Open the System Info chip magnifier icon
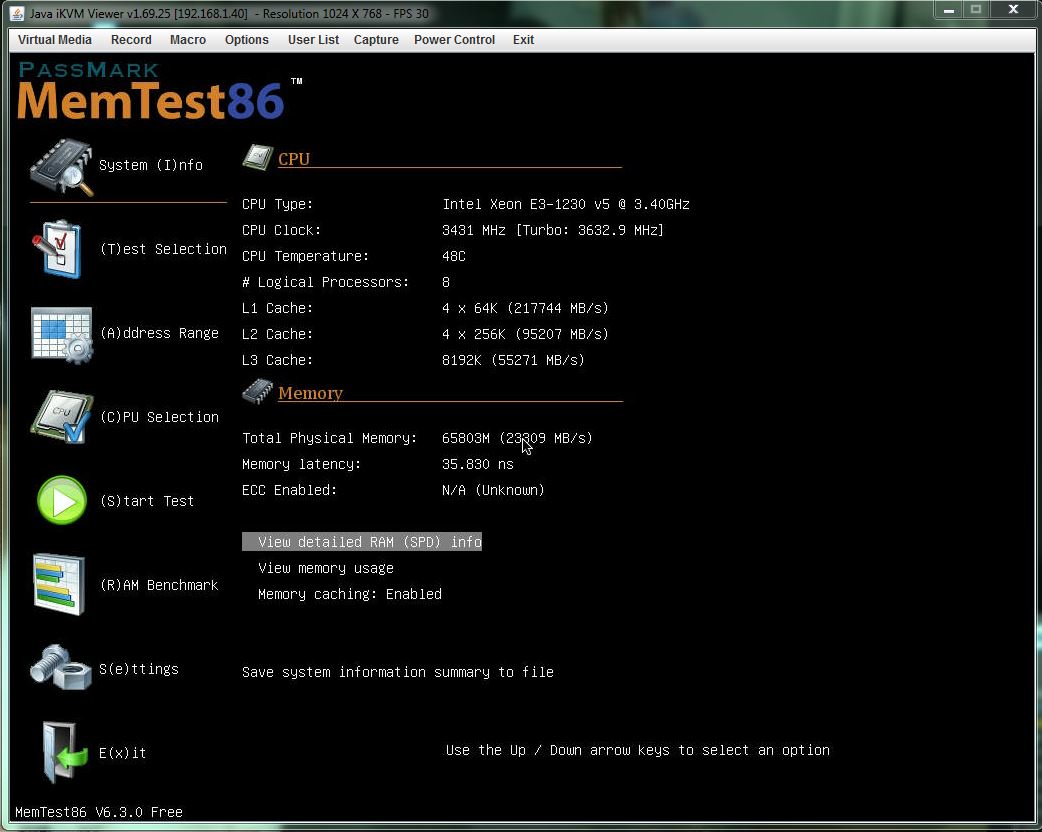 click(x=61, y=167)
